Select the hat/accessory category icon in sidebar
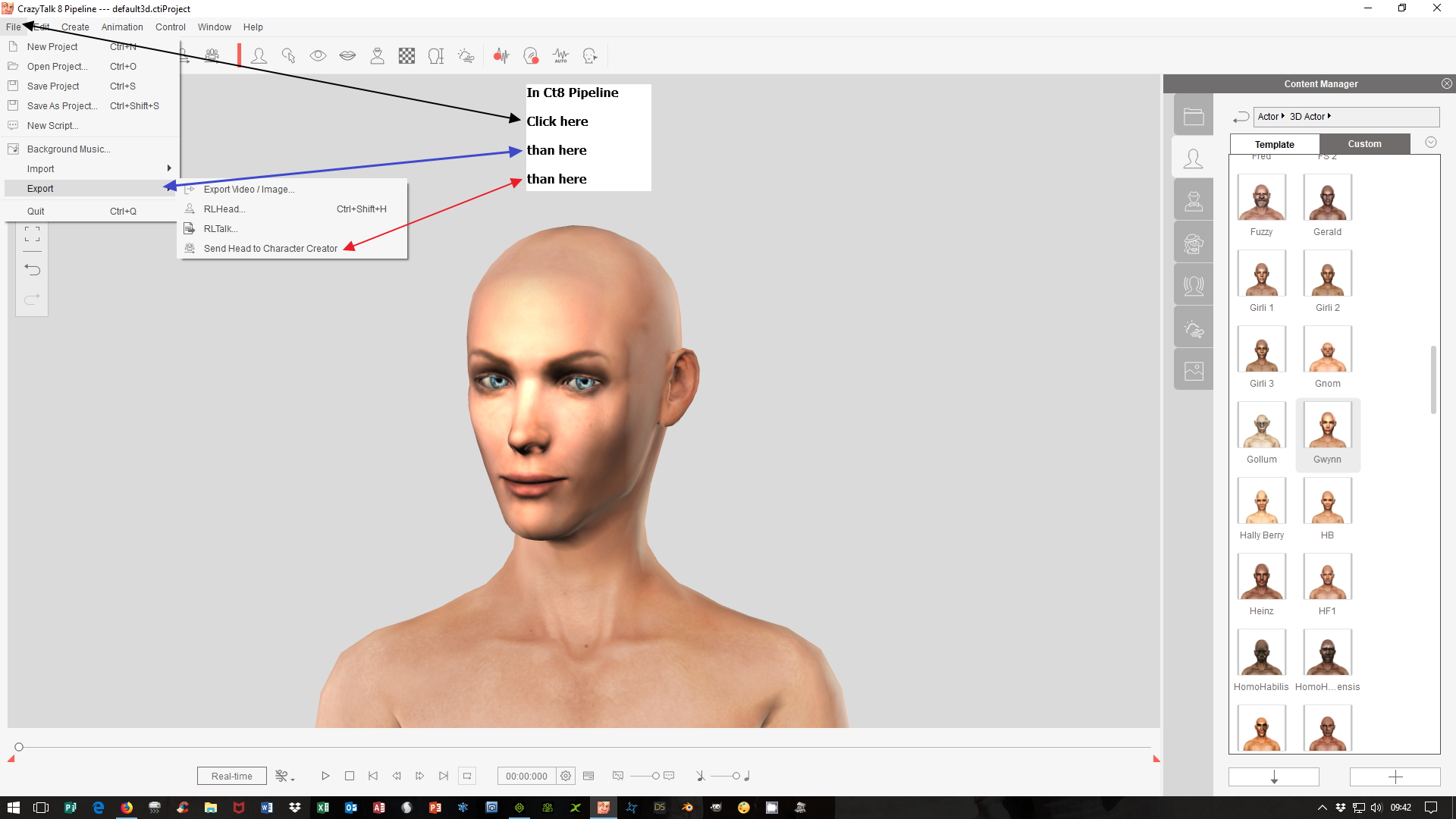This screenshot has height=819, width=1456. pos(1194,201)
